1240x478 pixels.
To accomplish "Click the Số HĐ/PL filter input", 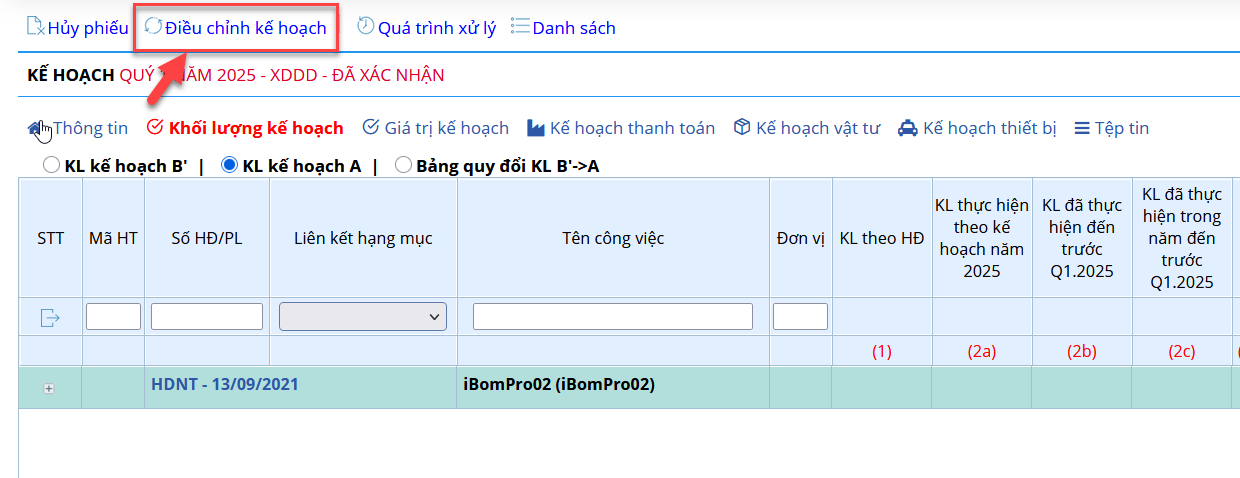I will pos(206,317).
